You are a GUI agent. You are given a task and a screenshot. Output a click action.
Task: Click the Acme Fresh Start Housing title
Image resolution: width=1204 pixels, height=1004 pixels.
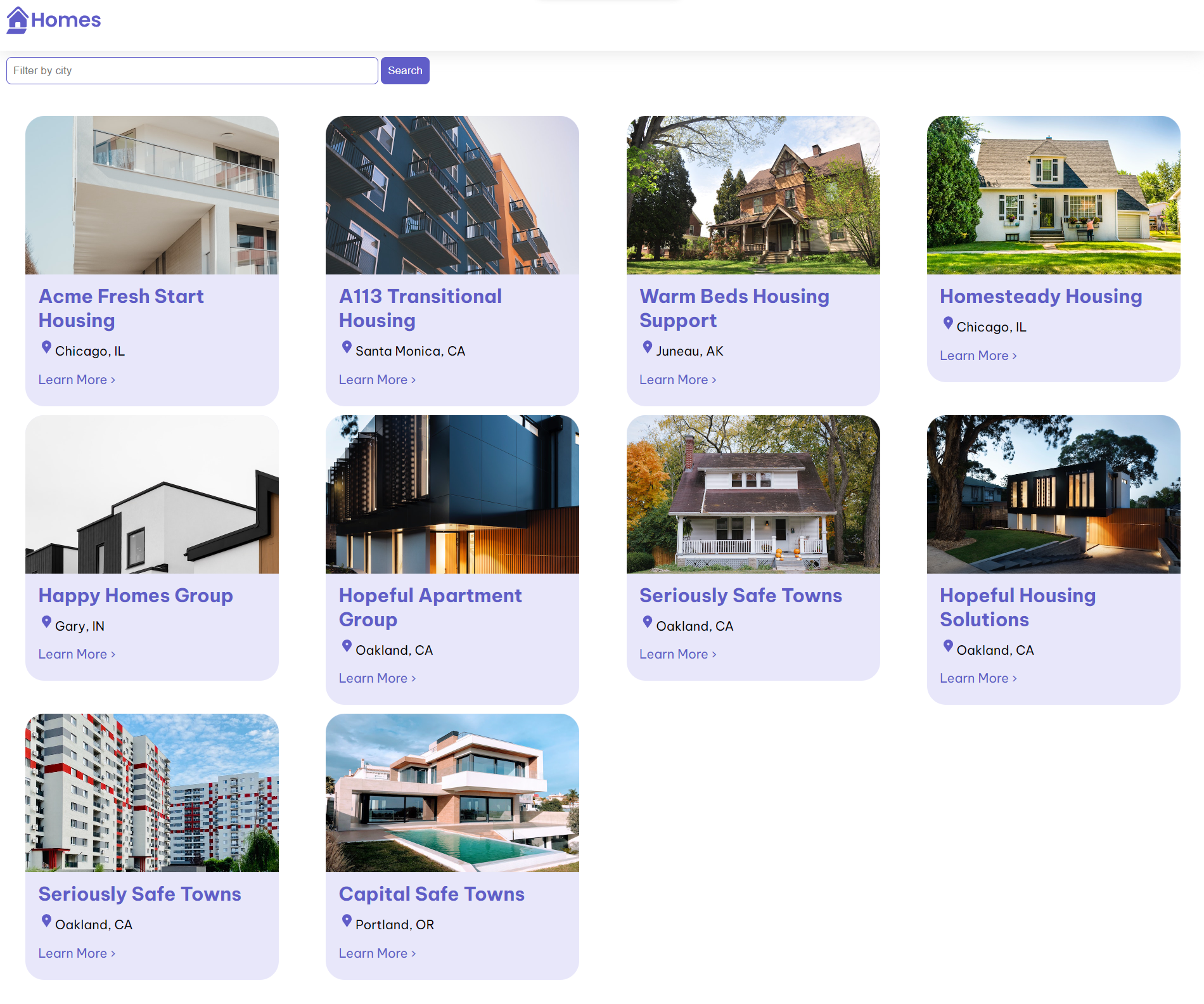point(121,308)
